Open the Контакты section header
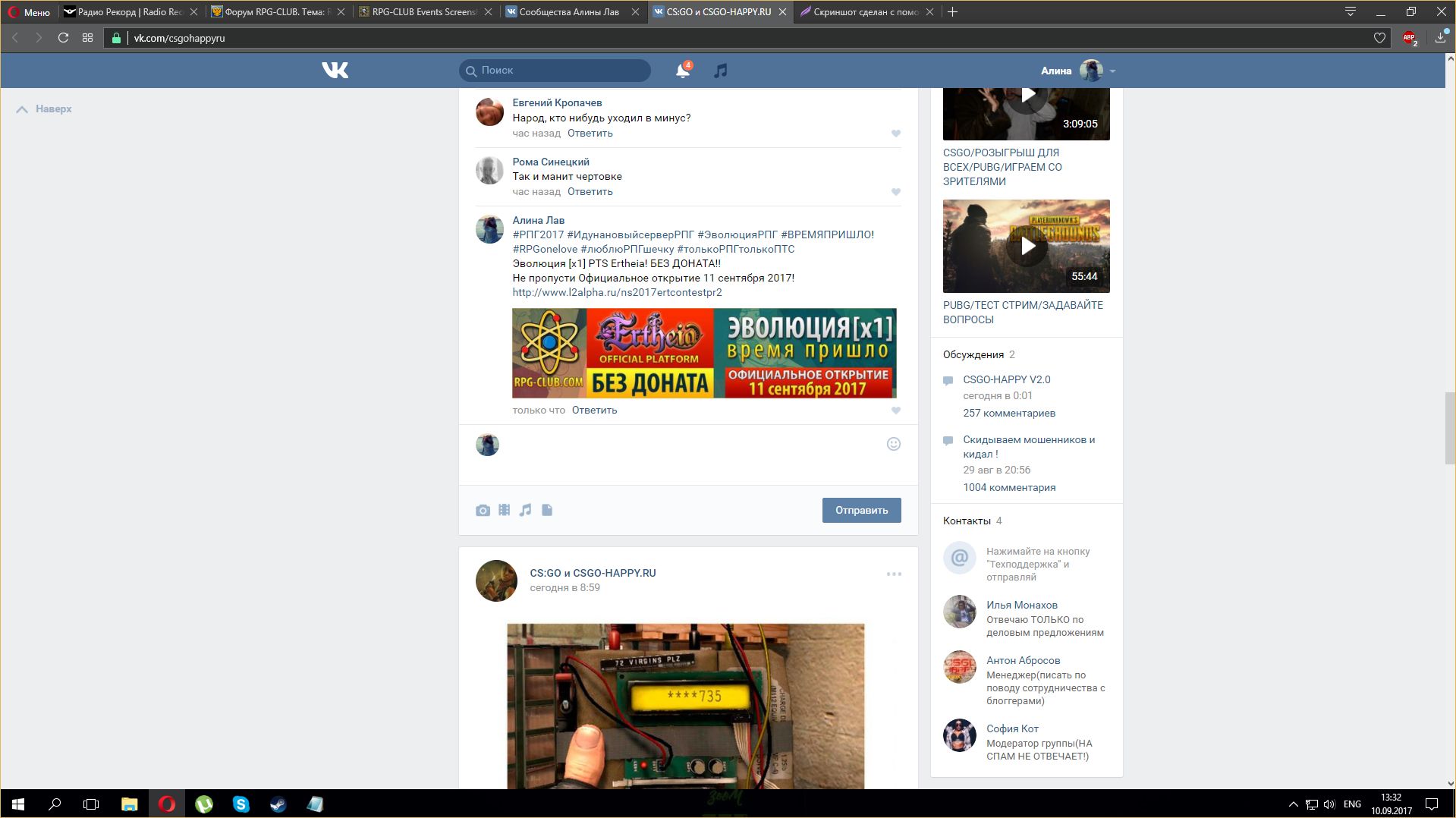 click(967, 521)
